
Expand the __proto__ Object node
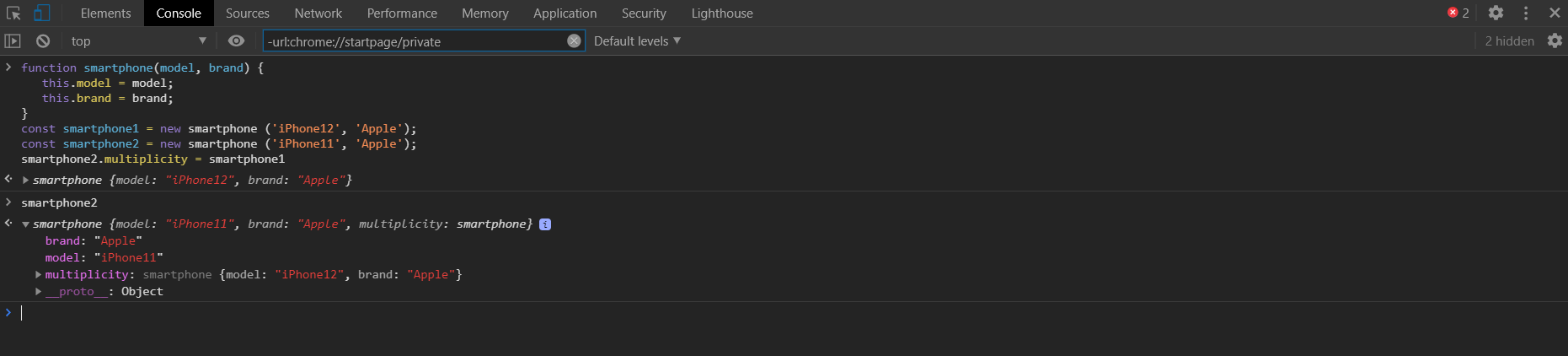(39, 292)
